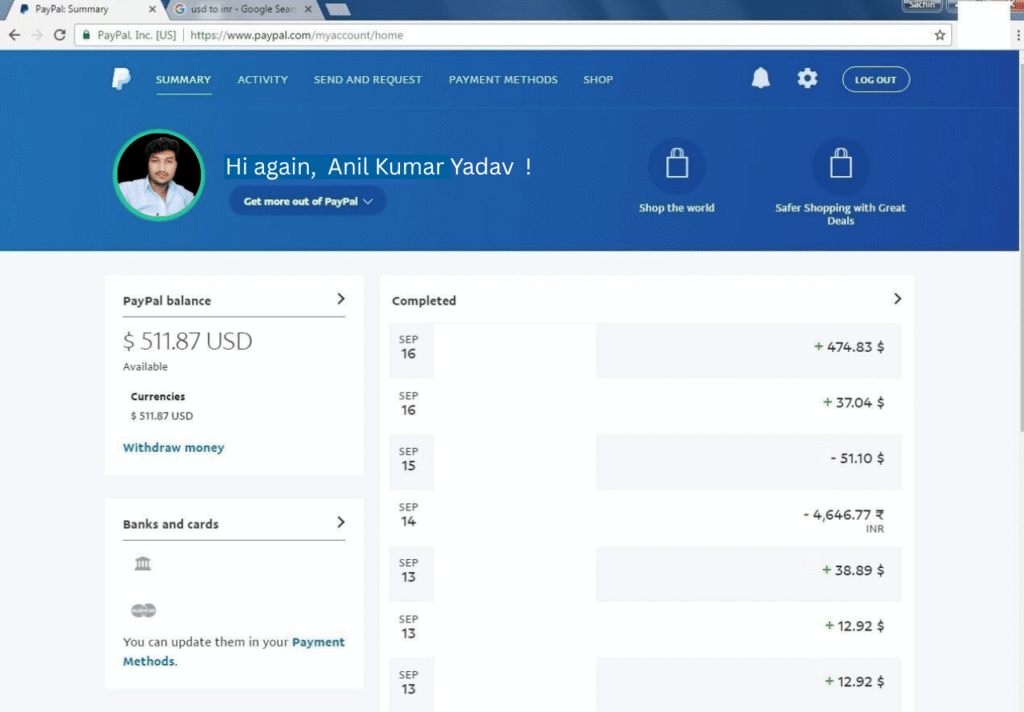Go to the Summary menu item
Screen dimensions: 1024x712
click(184, 80)
